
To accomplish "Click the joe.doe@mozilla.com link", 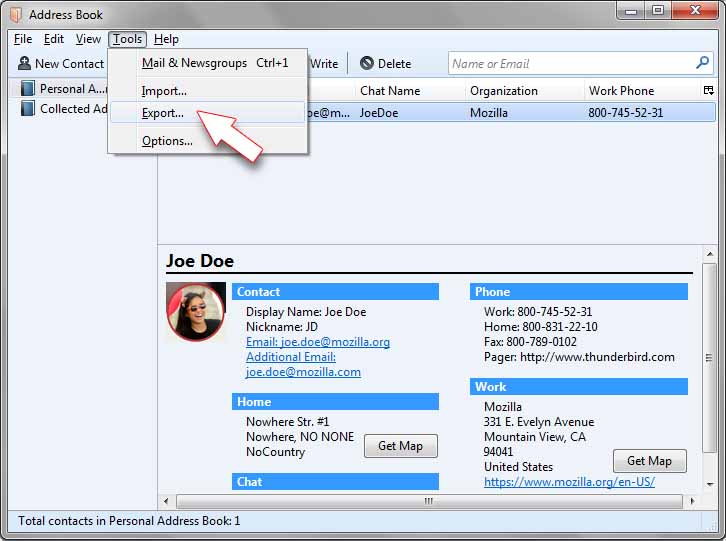I will (x=303, y=372).
